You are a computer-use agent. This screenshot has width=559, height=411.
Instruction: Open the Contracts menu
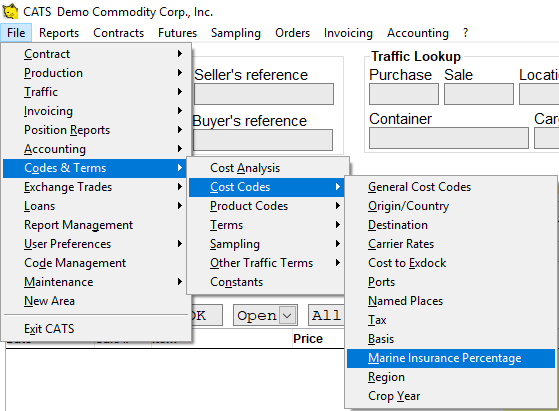(x=118, y=33)
